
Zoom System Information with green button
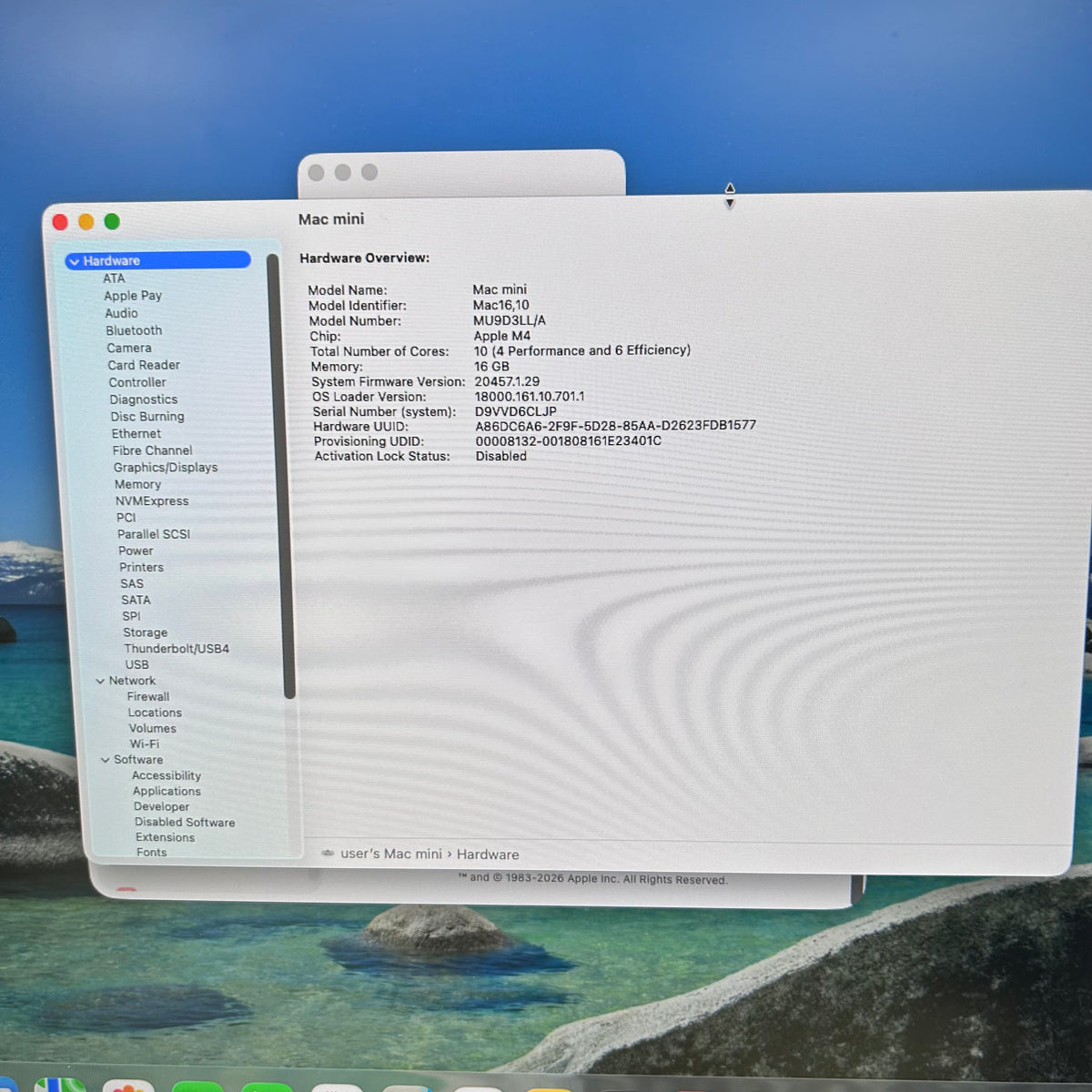(112, 221)
